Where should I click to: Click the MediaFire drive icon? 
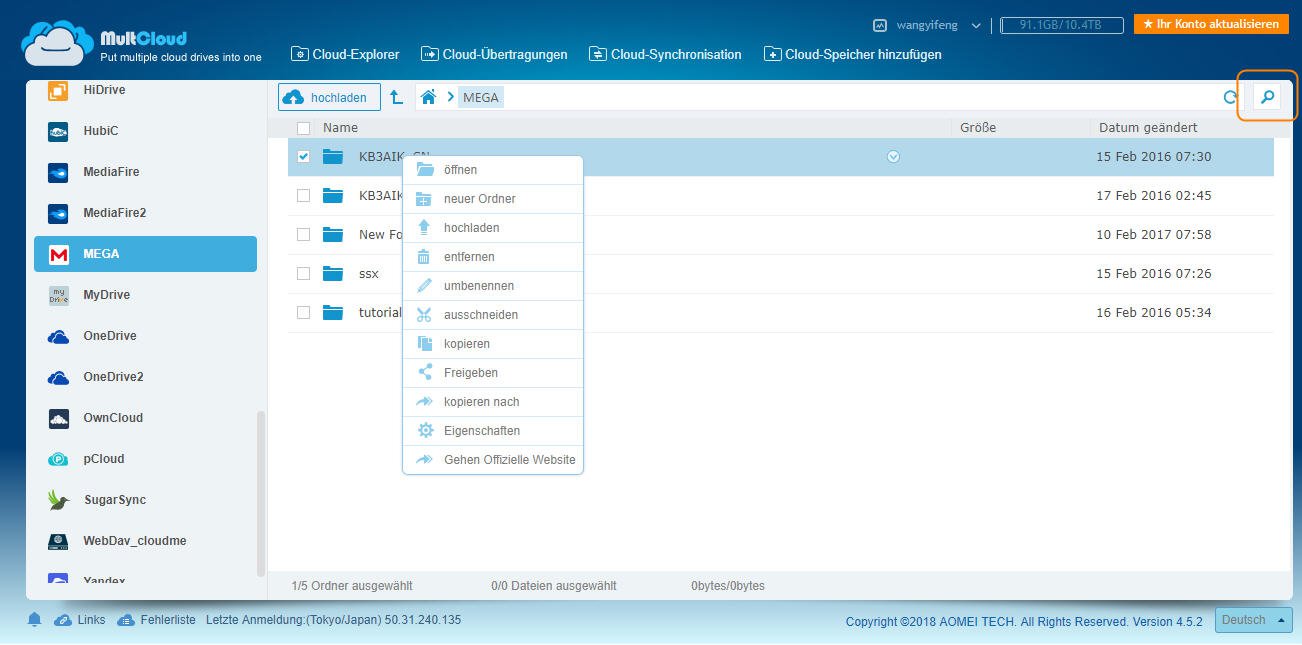tap(59, 172)
